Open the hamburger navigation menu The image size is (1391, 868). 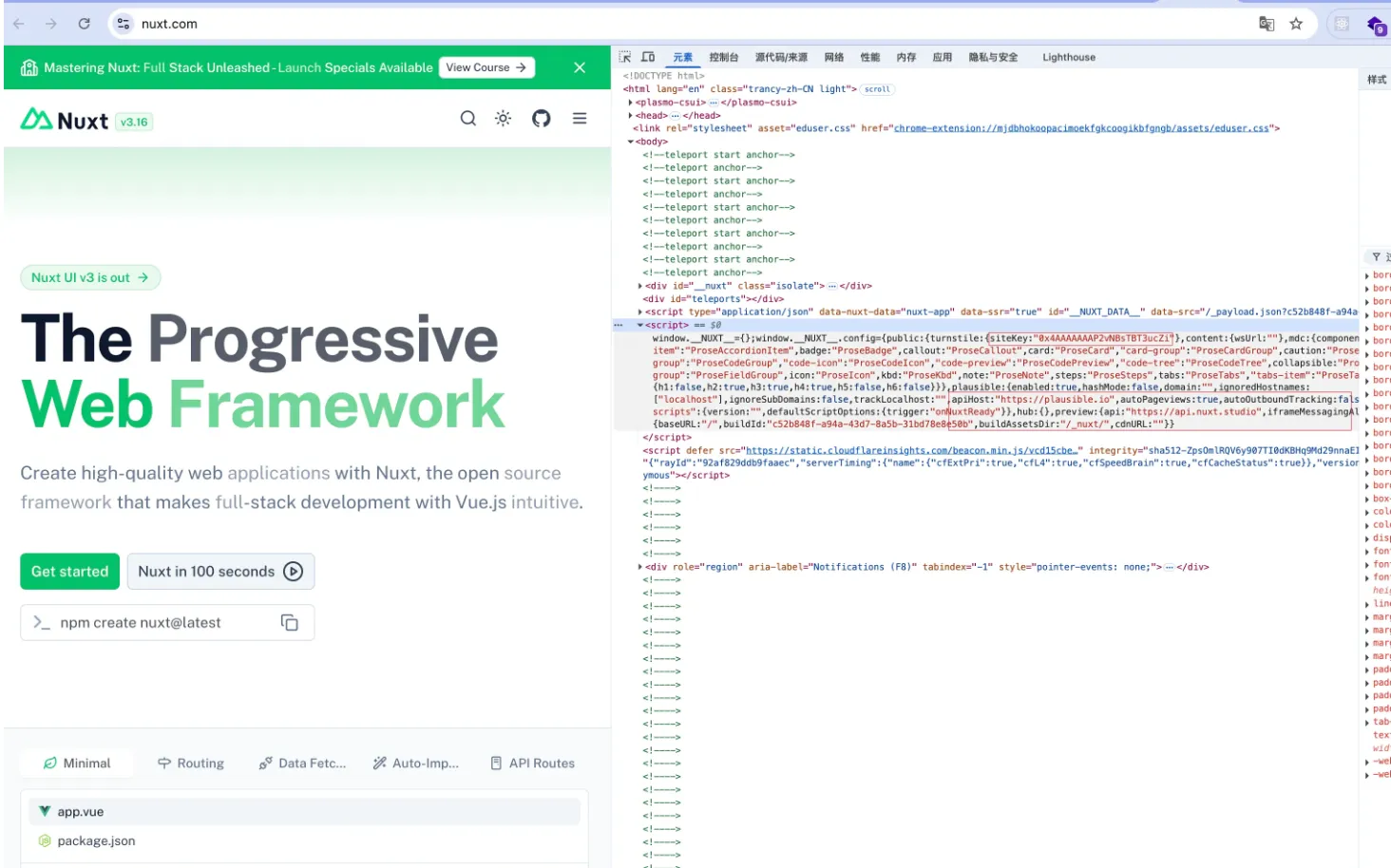pyautogui.click(x=580, y=119)
